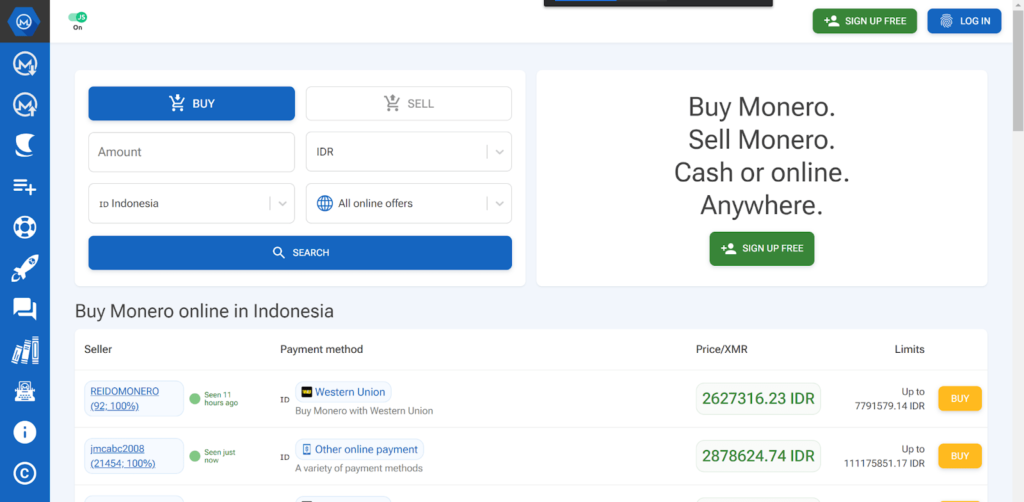Click the globe icon in offers selector
This screenshot has width=1024, height=502.
point(325,203)
